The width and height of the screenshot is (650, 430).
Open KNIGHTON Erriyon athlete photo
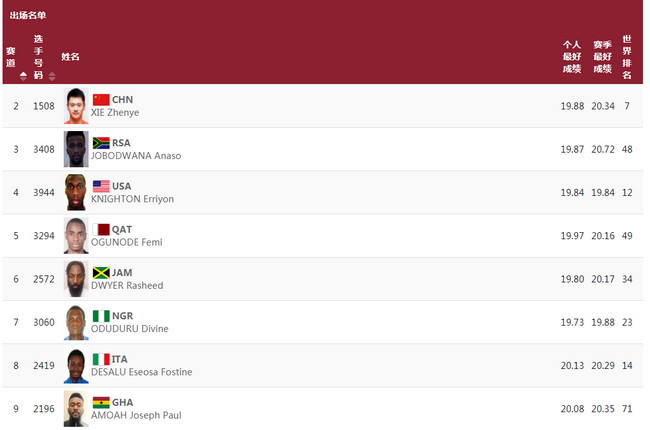[76, 192]
